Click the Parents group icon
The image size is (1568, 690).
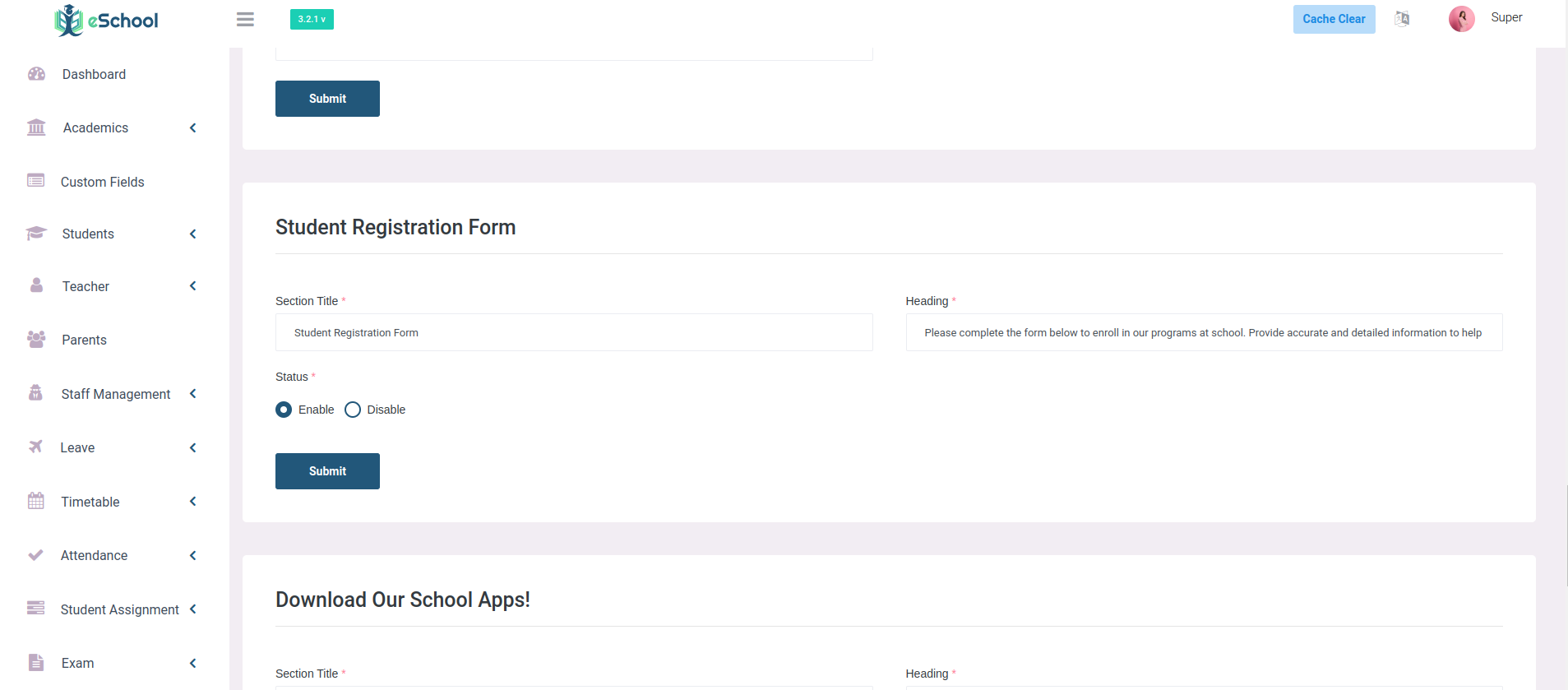coord(36,340)
